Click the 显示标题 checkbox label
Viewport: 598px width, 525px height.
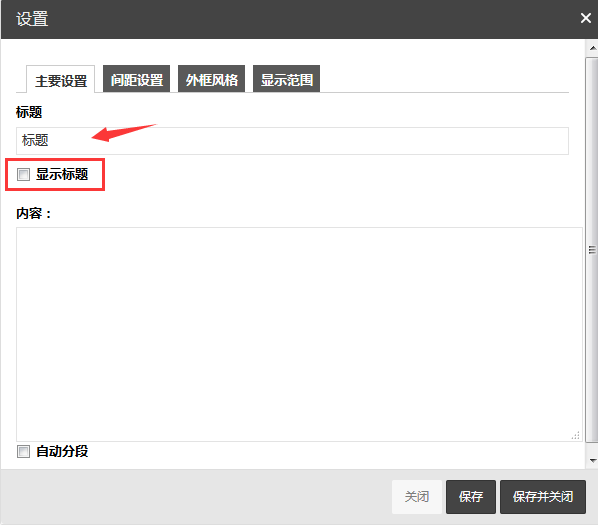pyautogui.click(x=62, y=174)
